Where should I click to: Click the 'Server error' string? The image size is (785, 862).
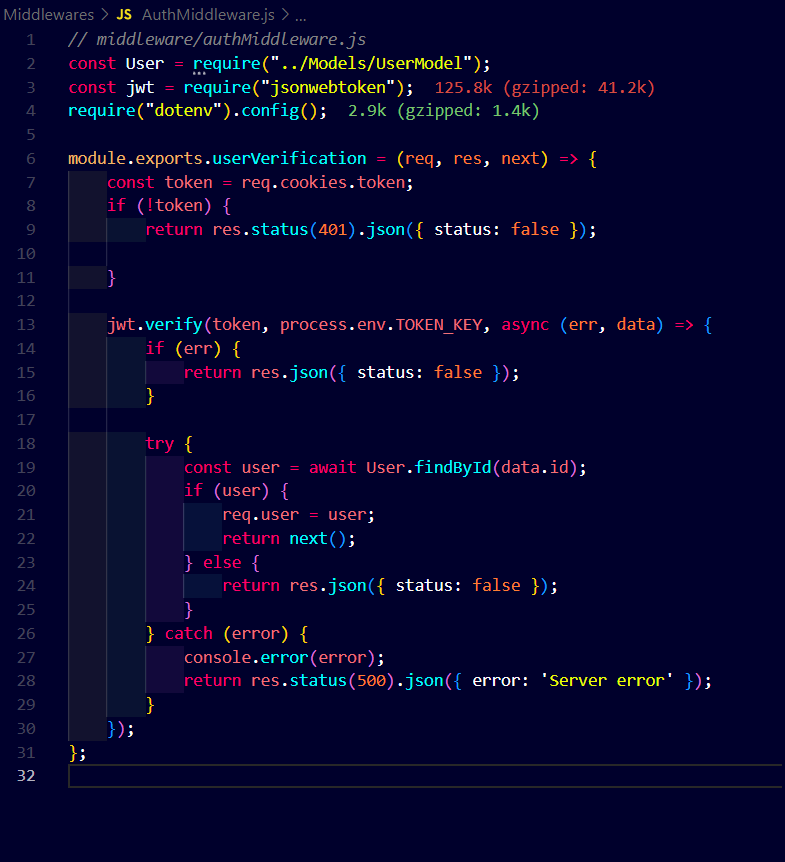tap(606, 681)
